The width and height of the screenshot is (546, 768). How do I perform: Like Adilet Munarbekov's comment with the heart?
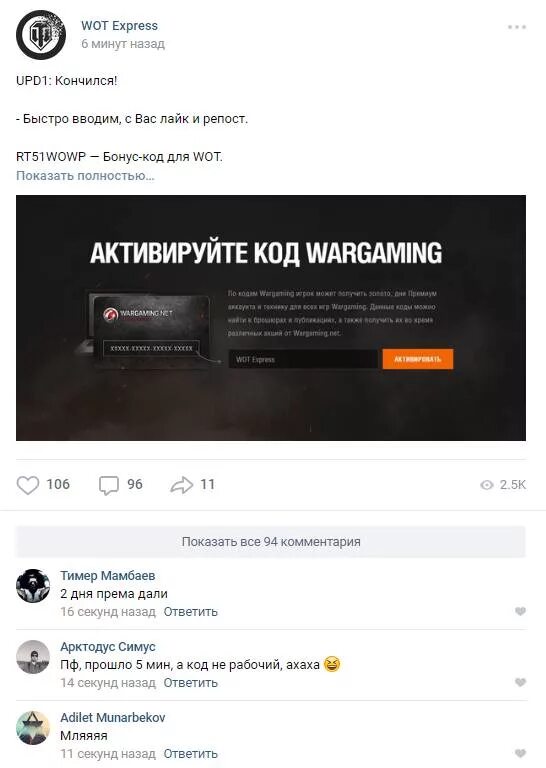(x=520, y=753)
